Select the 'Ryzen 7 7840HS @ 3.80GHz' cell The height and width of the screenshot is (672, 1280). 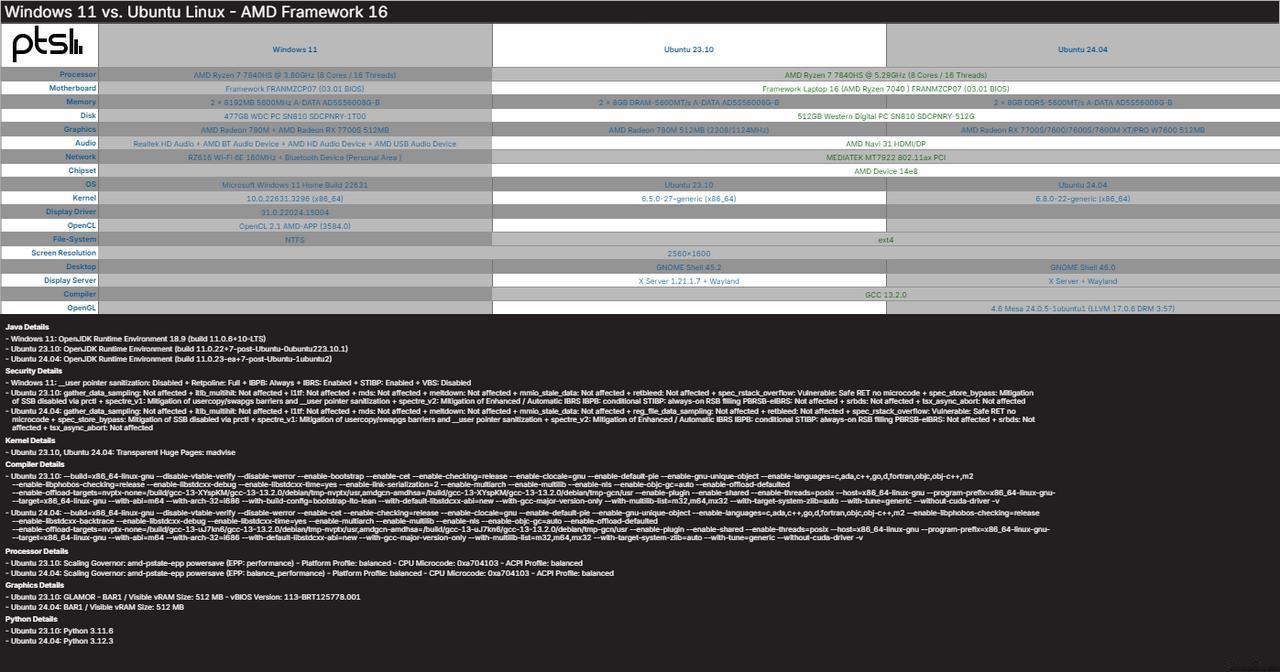click(295, 75)
